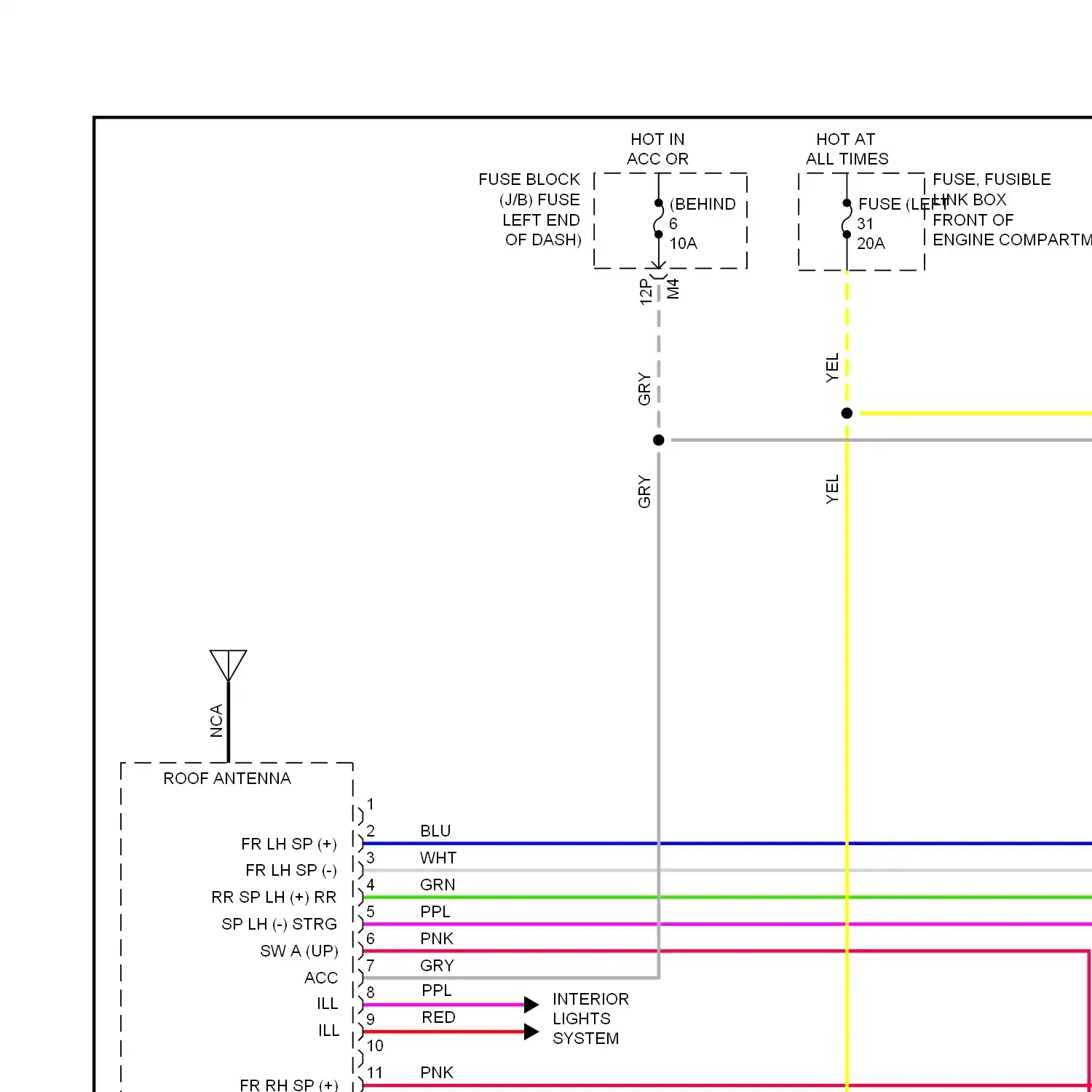The height and width of the screenshot is (1092, 1092).
Task: Click the fuse 31 20A symbol
Action: [x=847, y=218]
